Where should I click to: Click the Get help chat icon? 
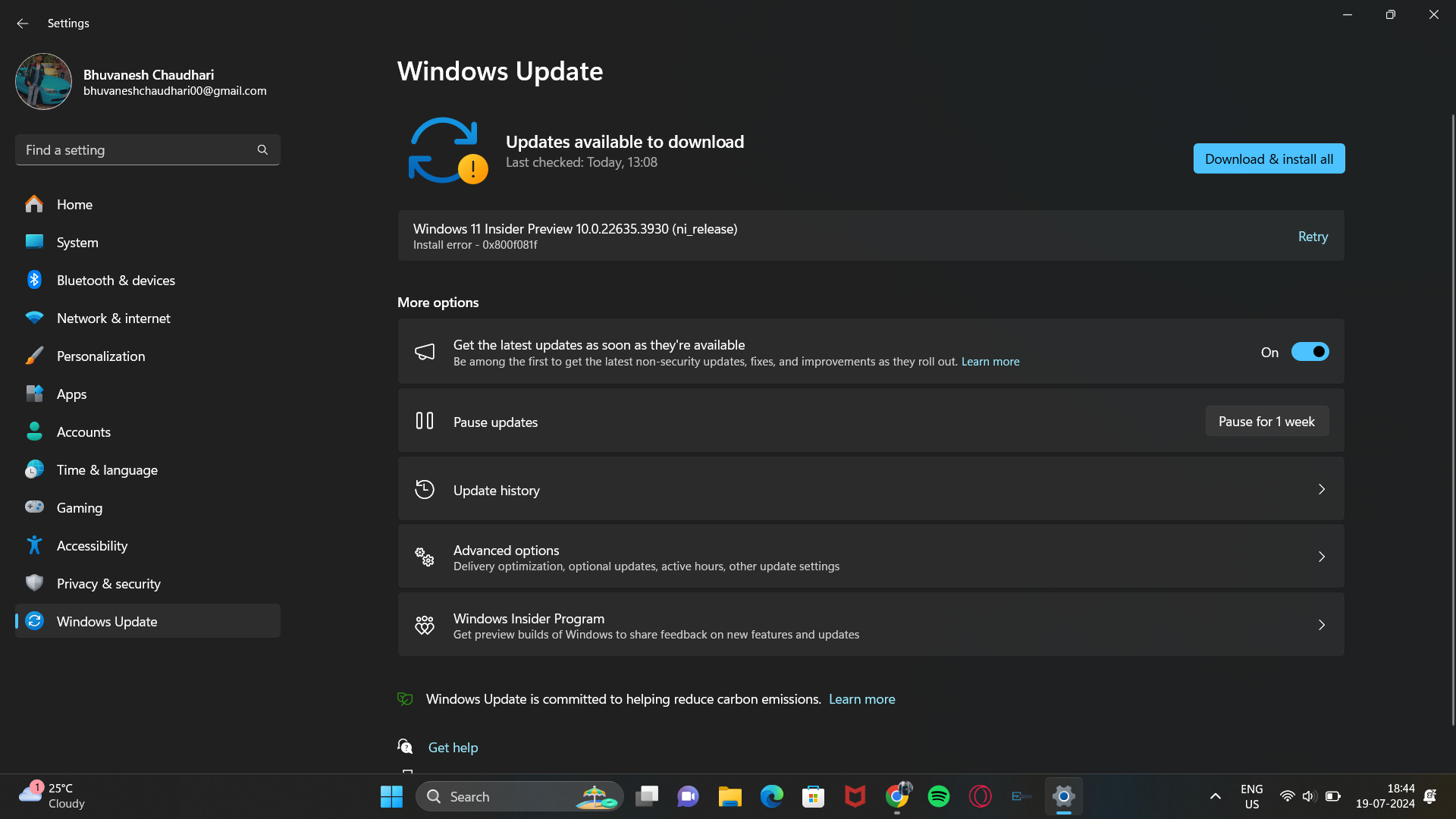tap(405, 747)
